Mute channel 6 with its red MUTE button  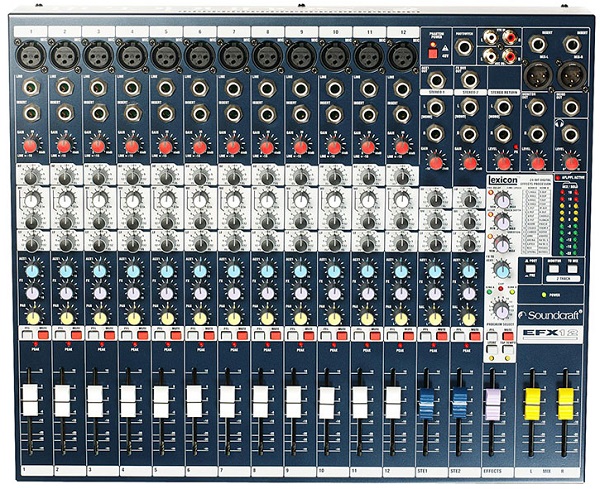209,336
